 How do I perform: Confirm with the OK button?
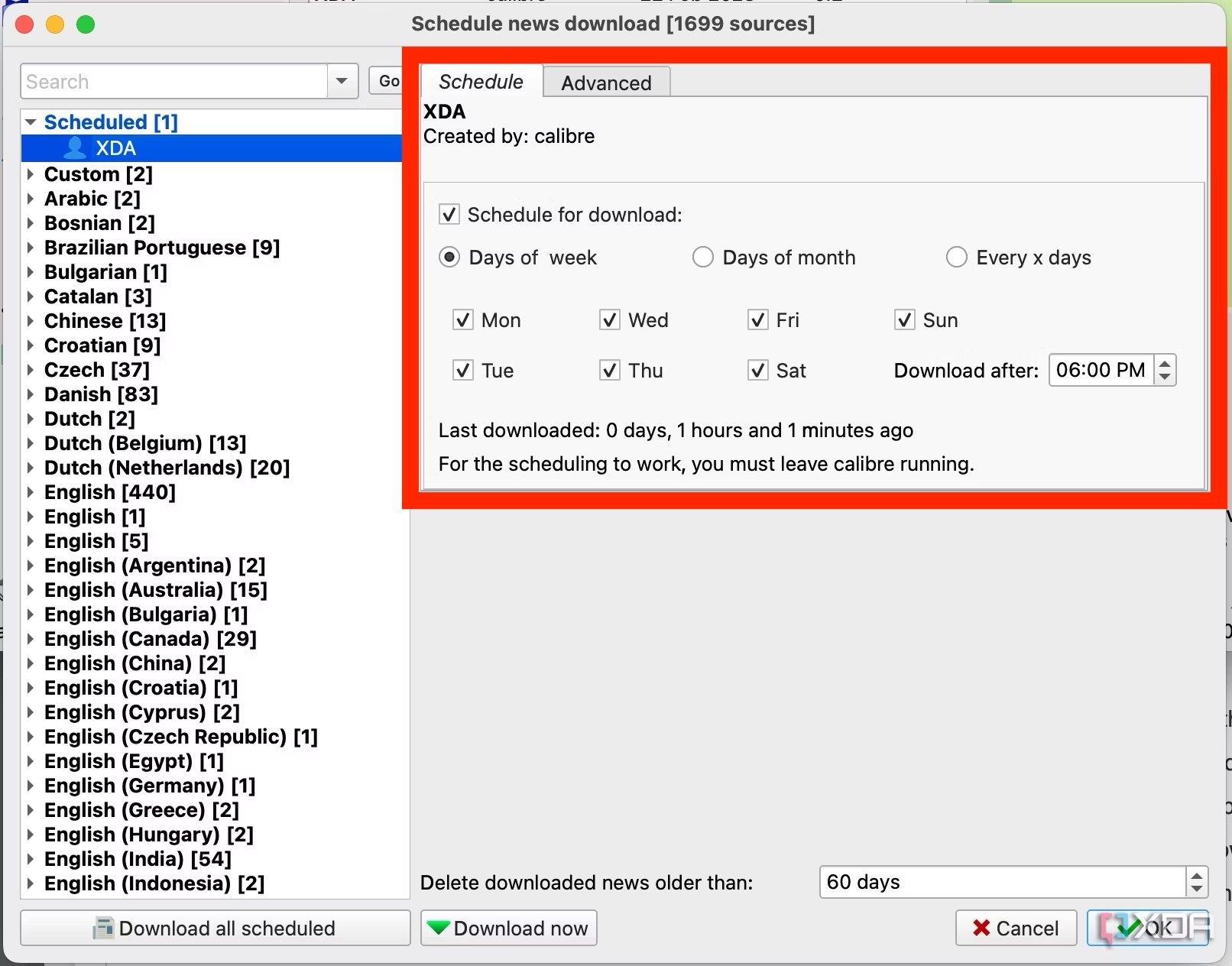(x=1148, y=928)
